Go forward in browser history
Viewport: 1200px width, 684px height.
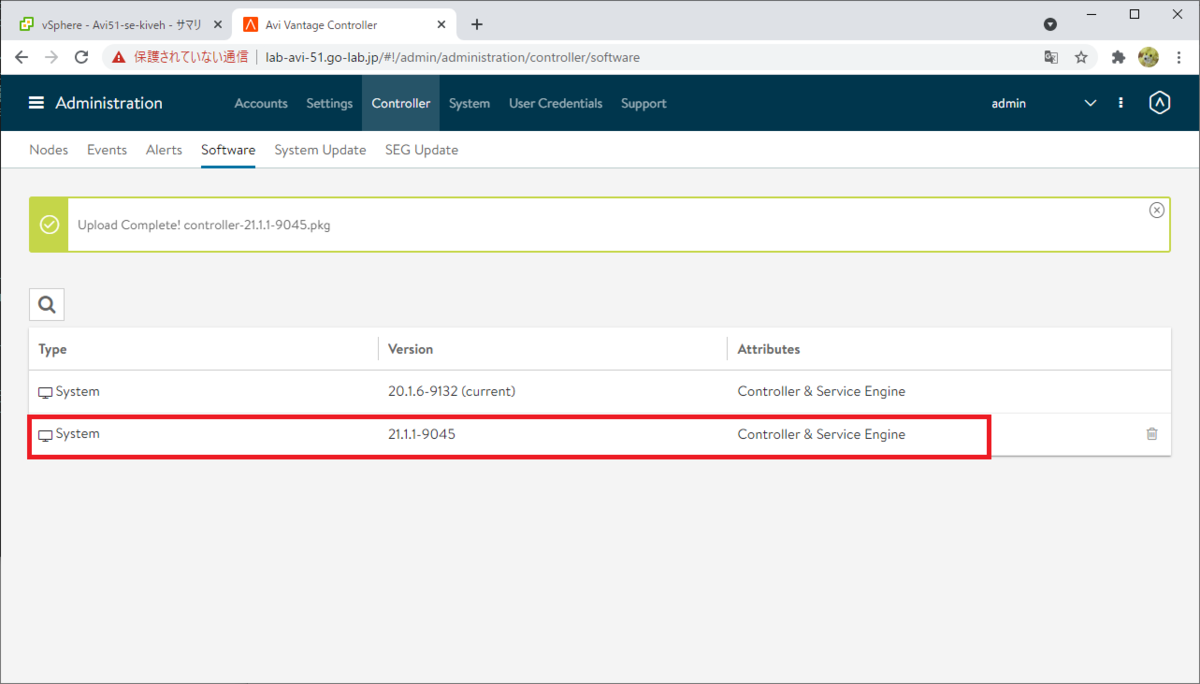click(x=52, y=57)
